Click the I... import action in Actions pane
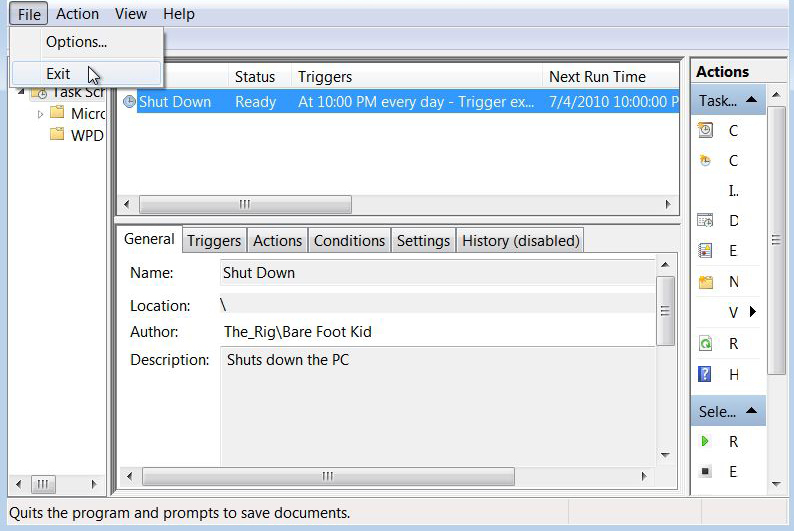This screenshot has width=794, height=531. 733,191
